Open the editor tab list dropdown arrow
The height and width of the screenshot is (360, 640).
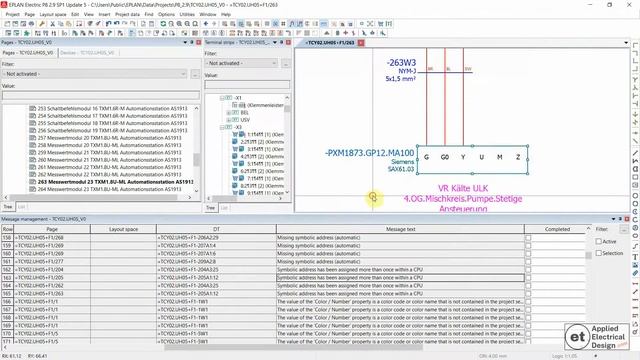(x=626, y=42)
